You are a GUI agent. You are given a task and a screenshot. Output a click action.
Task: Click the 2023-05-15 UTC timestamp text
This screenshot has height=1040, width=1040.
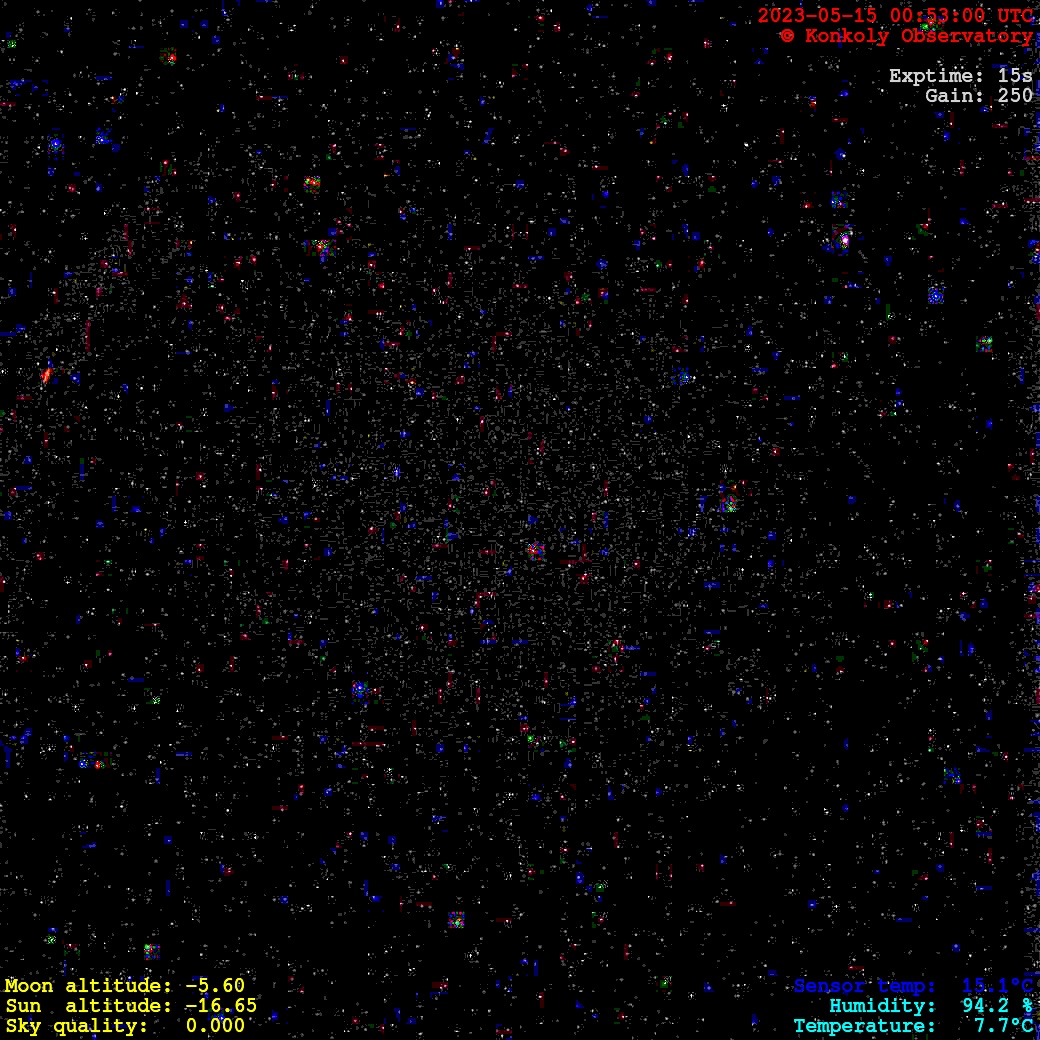click(x=895, y=16)
